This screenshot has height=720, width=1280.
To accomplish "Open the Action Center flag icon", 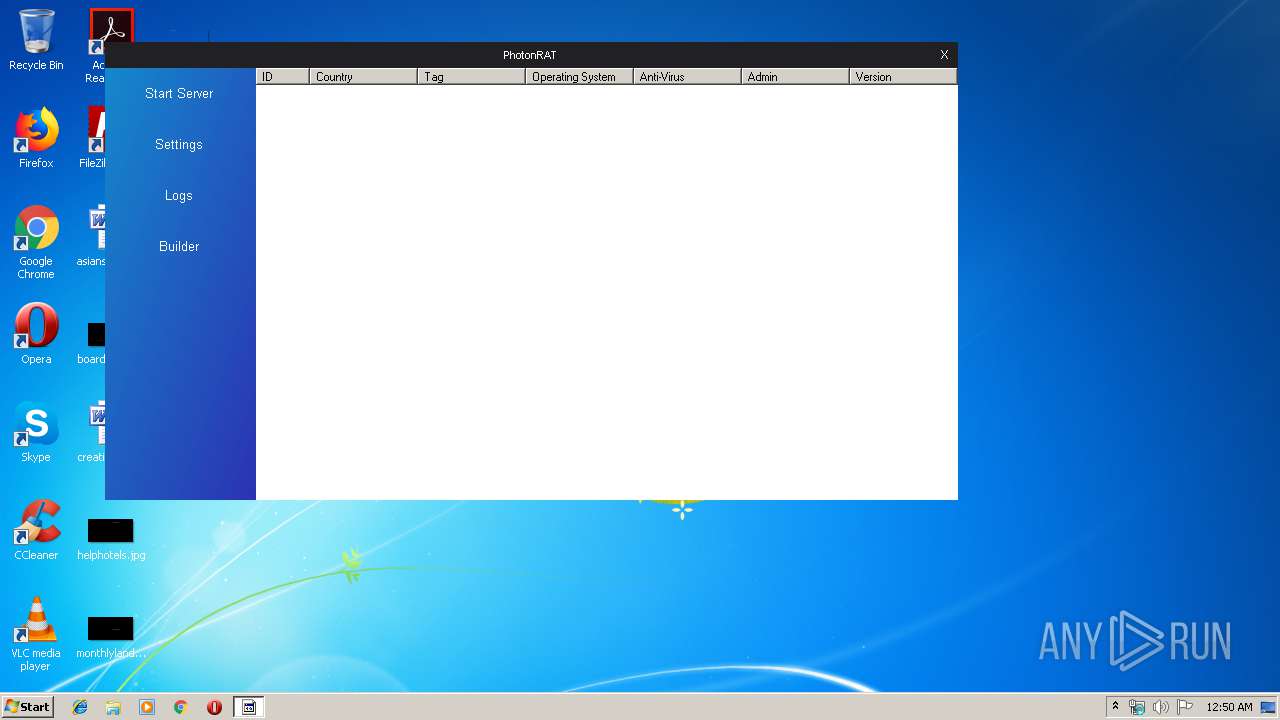I will [1185, 707].
